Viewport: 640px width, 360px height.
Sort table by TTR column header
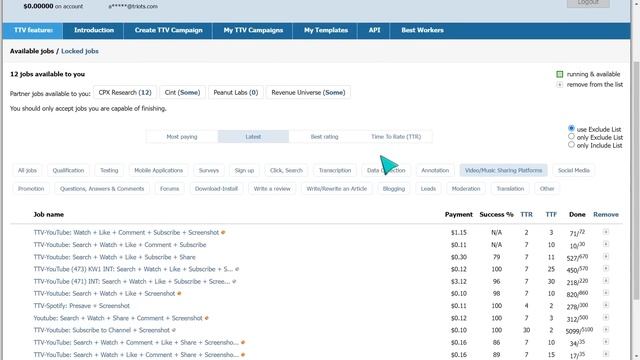[x=526, y=214]
